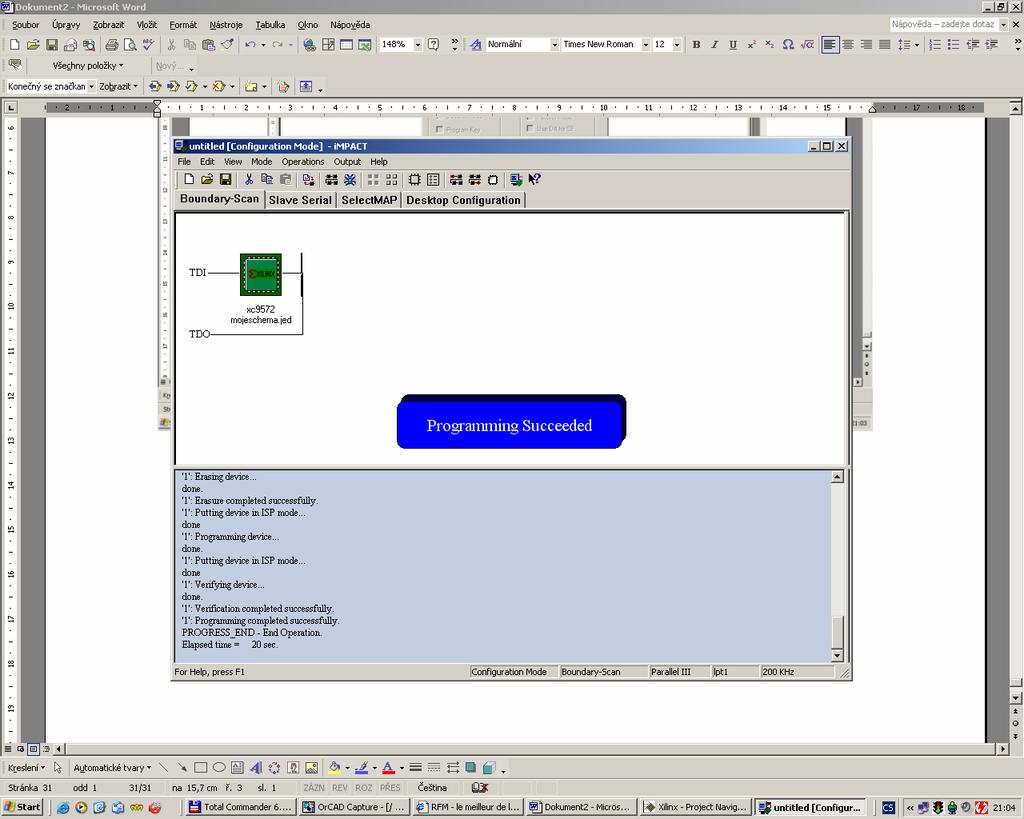Click the chip outline icon in iMPACT toolbar
The image size is (1024, 819).
[415, 180]
